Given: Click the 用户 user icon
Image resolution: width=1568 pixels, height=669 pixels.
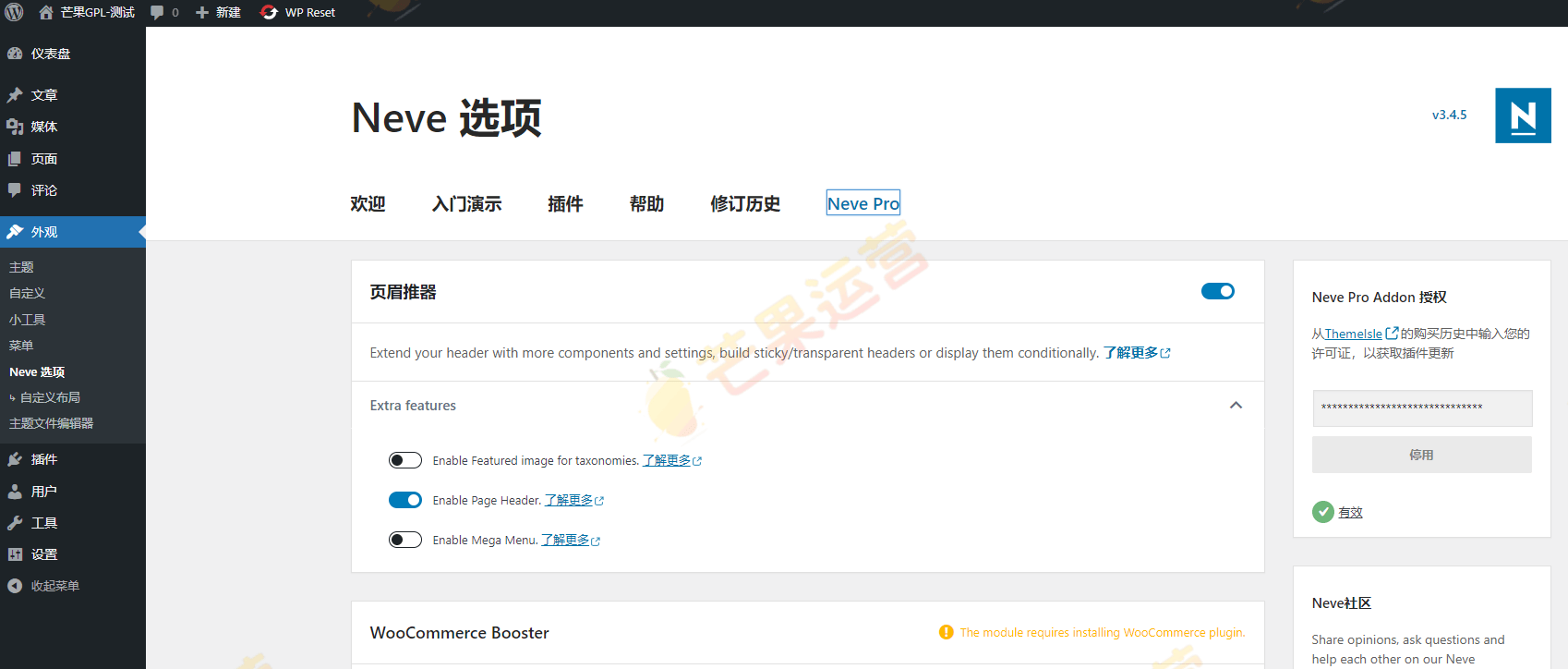Looking at the screenshot, I should 15,492.
